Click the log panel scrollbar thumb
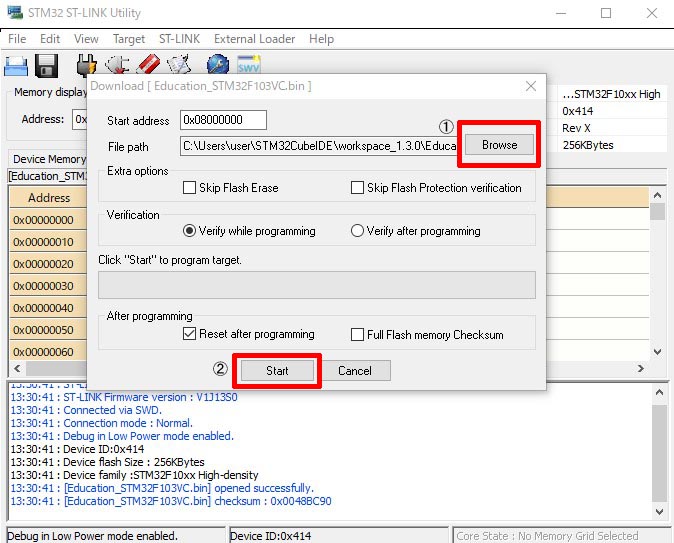Image resolution: width=674 pixels, height=543 pixels. click(659, 453)
